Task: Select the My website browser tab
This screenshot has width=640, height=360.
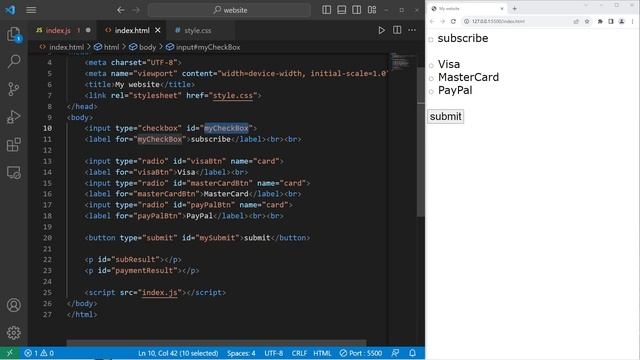Action: tap(467, 8)
